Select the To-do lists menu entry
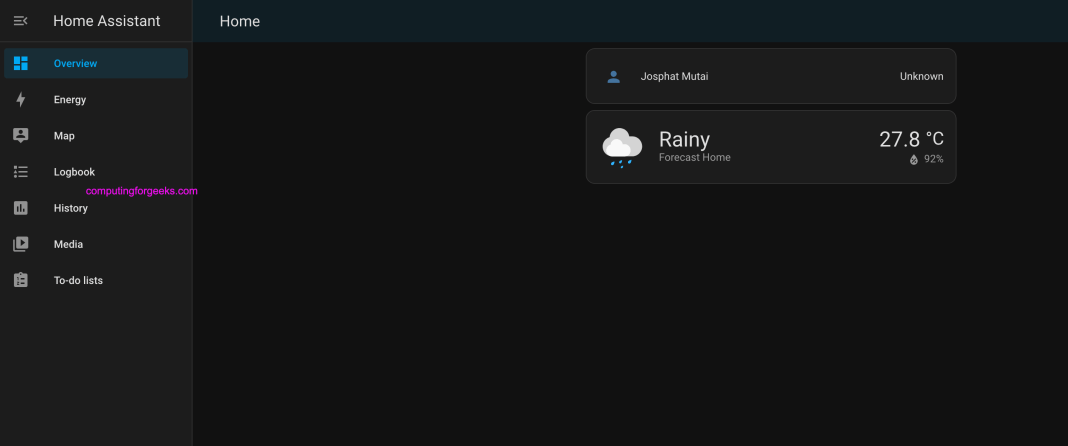1068x446 pixels. (96, 280)
